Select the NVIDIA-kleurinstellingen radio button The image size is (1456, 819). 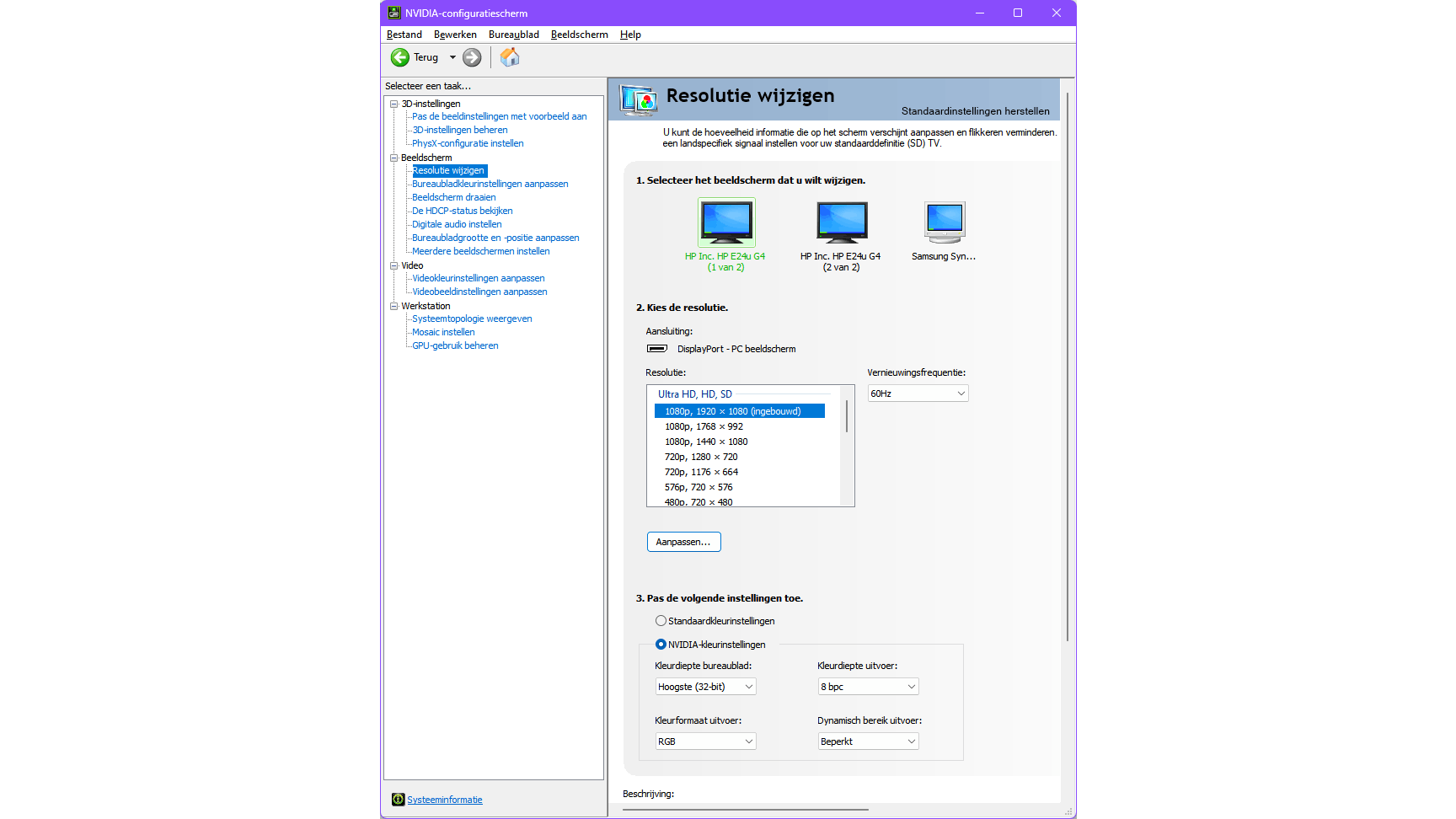point(661,645)
